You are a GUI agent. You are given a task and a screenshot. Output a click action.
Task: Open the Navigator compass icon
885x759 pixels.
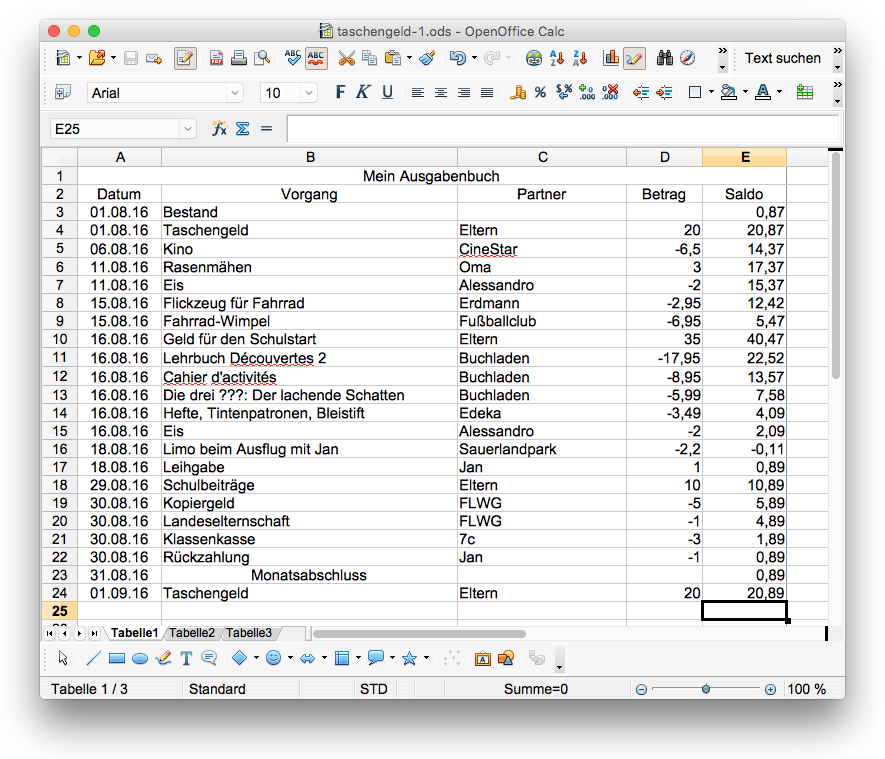(687, 58)
